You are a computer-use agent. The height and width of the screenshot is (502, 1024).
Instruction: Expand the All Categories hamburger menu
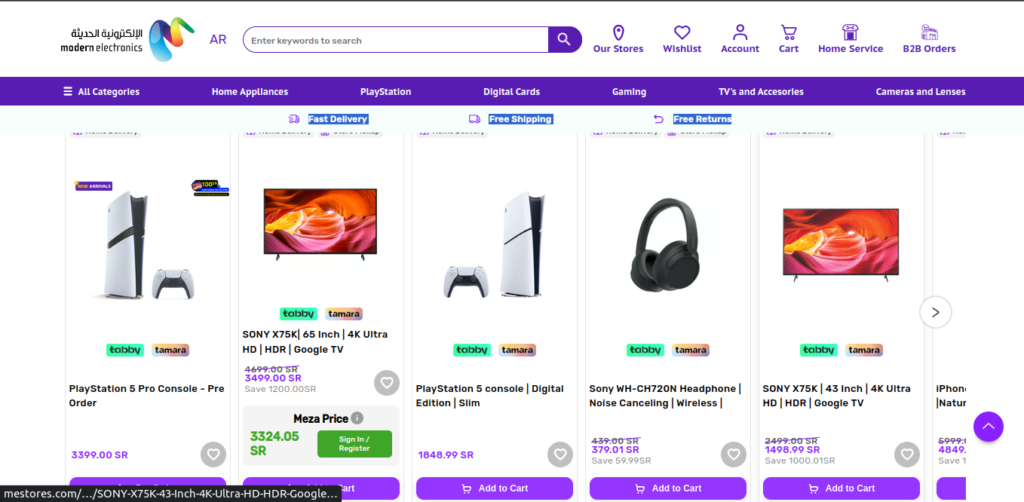[x=101, y=91]
